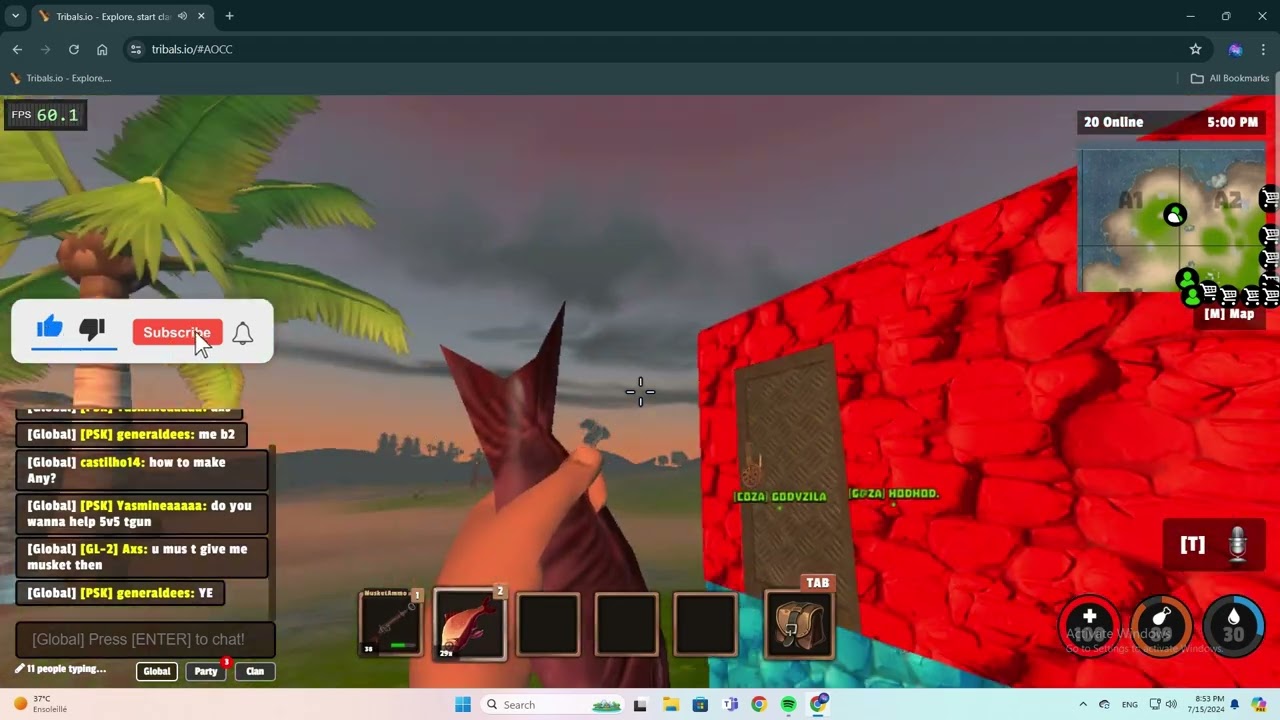Mute the Tribals.io tab audio

click(182, 16)
